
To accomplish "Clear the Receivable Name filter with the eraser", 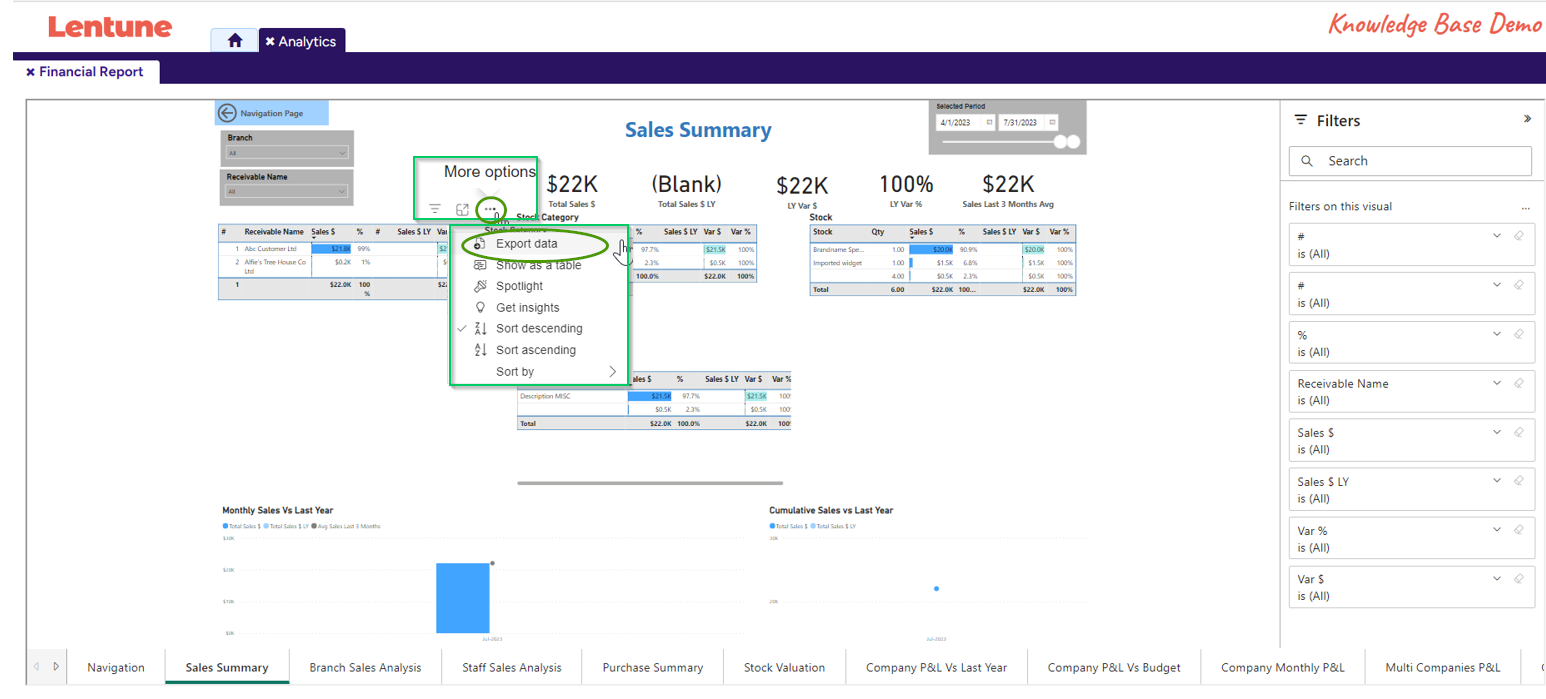I will click(x=1518, y=383).
